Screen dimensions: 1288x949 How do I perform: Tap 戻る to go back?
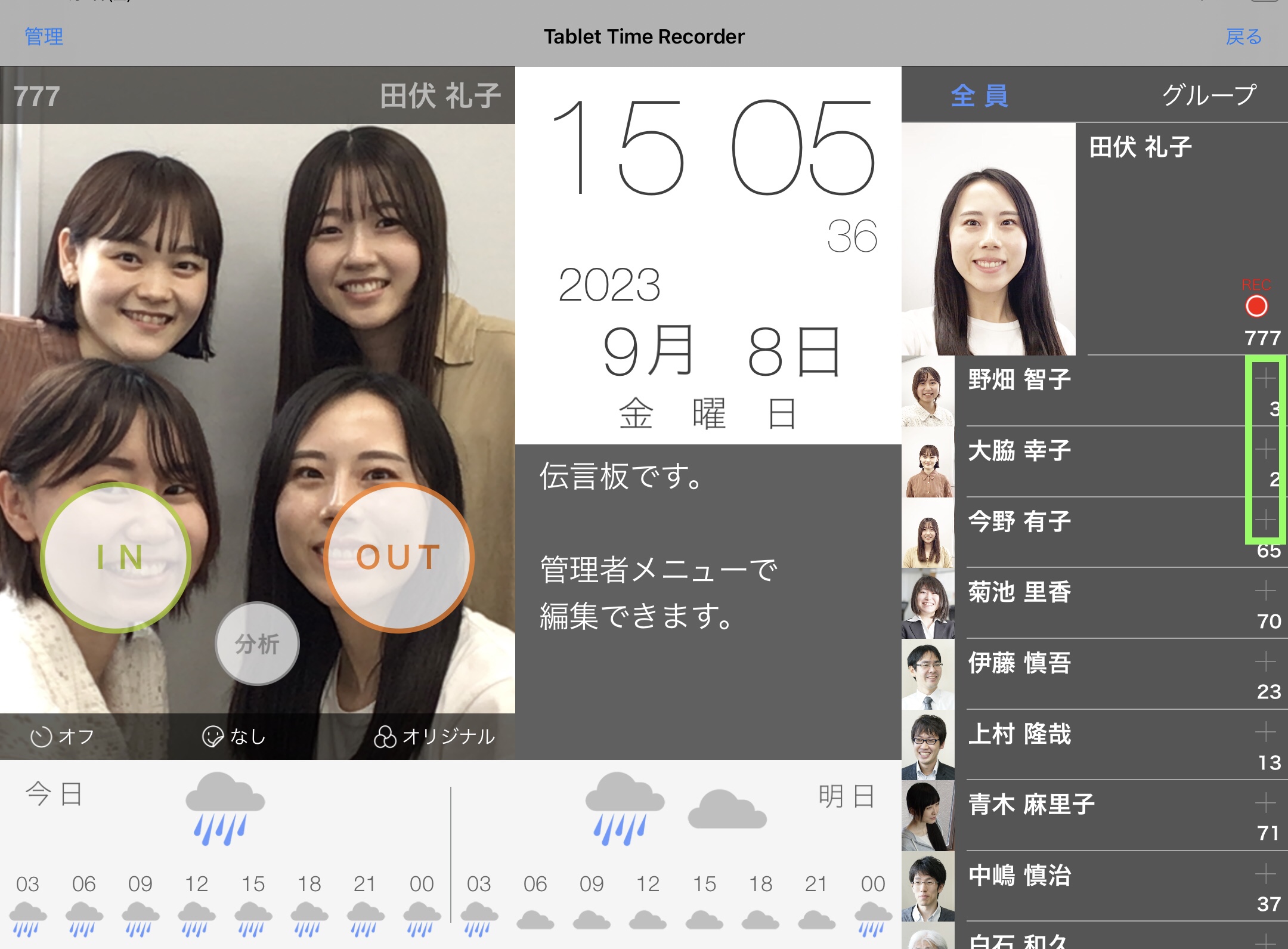(1244, 37)
